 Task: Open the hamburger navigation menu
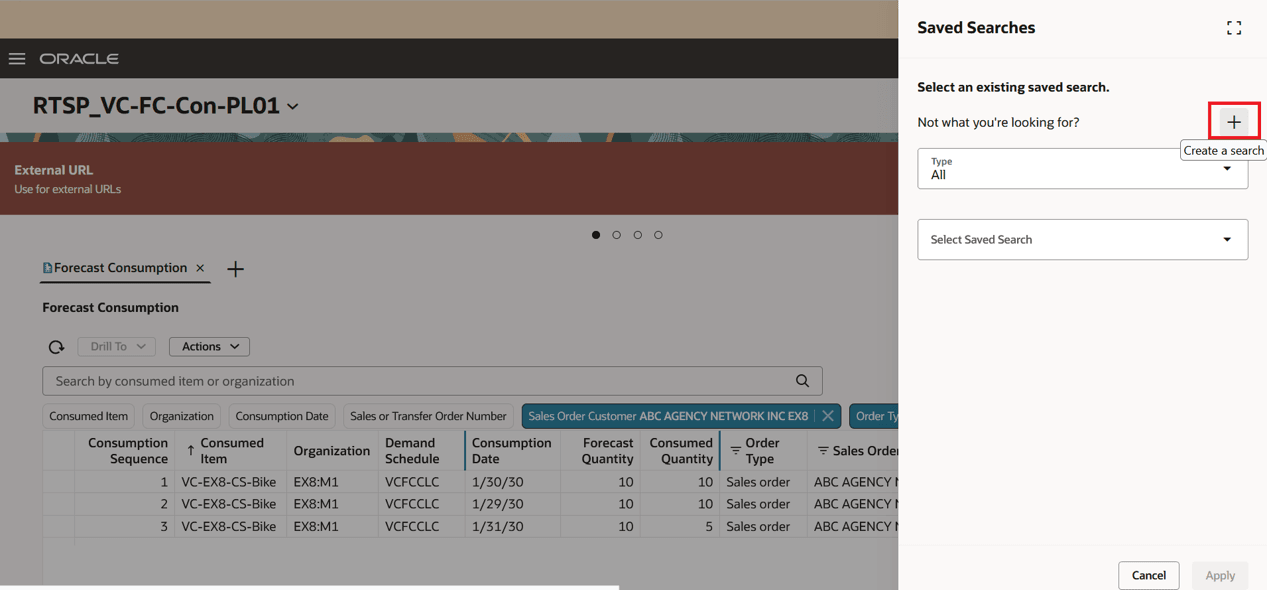(x=17, y=59)
